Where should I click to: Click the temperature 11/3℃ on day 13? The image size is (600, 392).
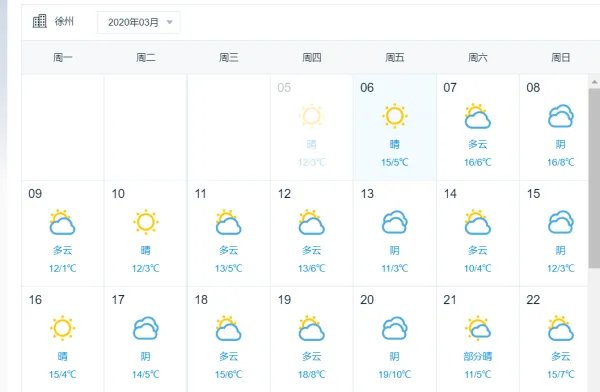tap(395, 268)
